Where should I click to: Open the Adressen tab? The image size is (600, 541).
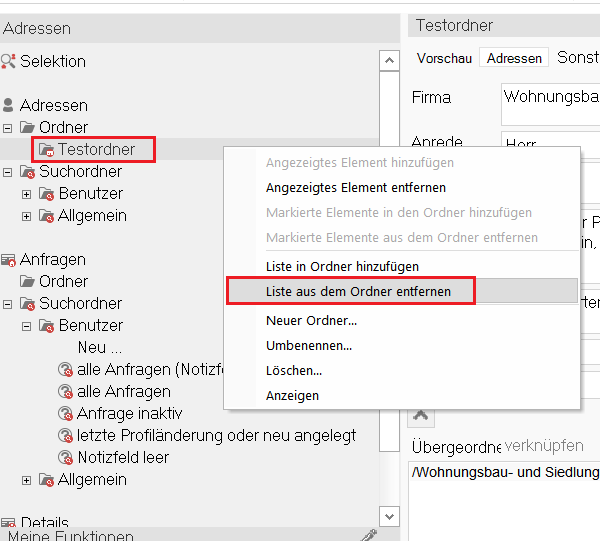tap(514, 58)
